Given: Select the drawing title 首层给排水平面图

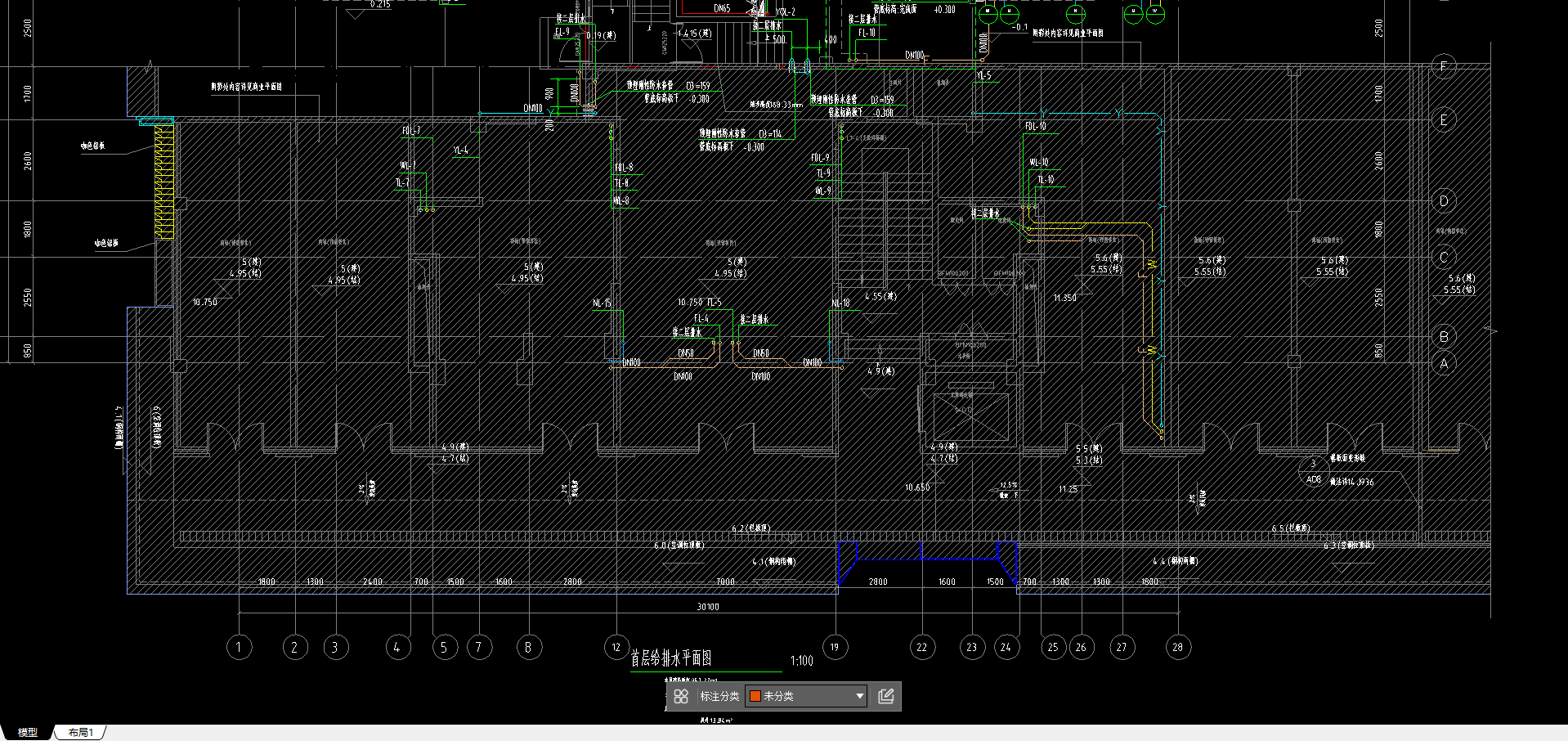Looking at the screenshot, I should tap(670, 658).
